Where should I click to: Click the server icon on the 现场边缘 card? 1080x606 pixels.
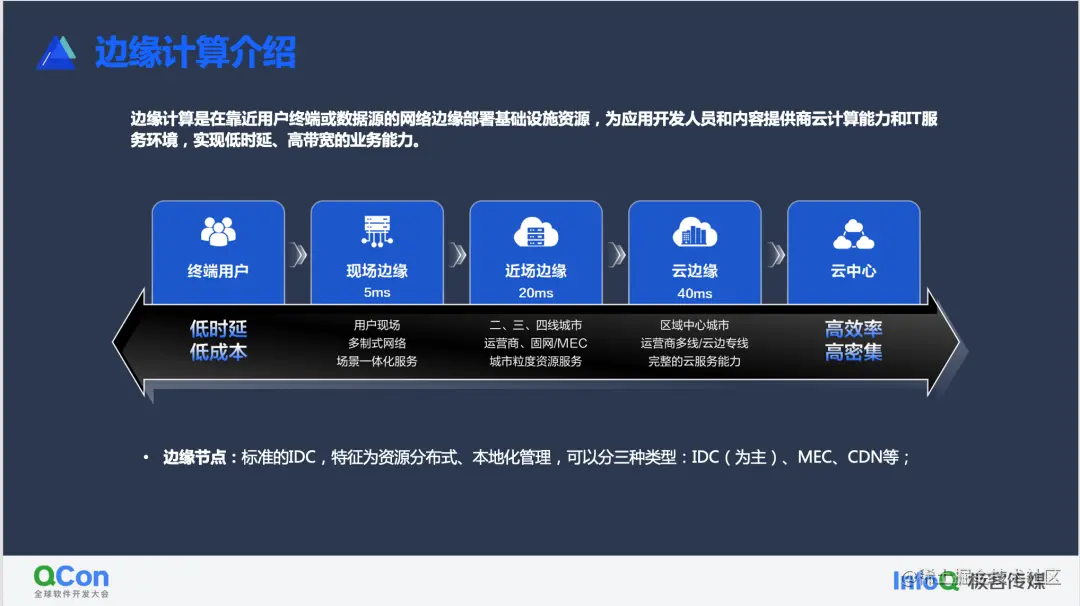pyautogui.click(x=377, y=231)
